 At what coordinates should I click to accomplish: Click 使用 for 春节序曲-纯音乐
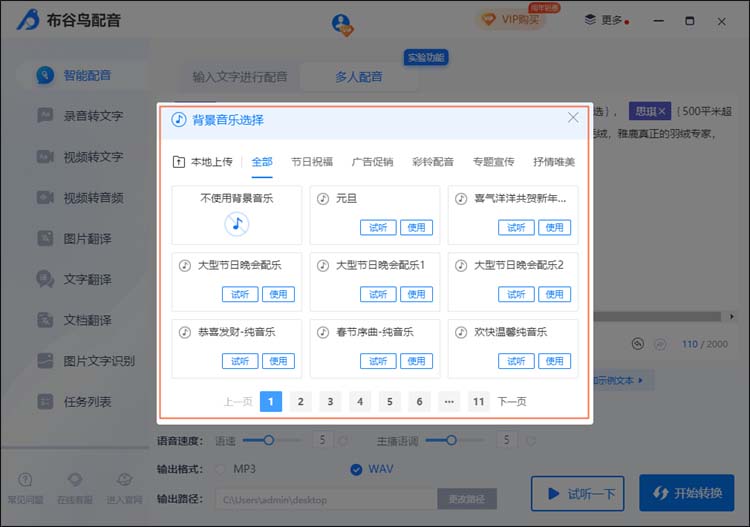click(416, 360)
